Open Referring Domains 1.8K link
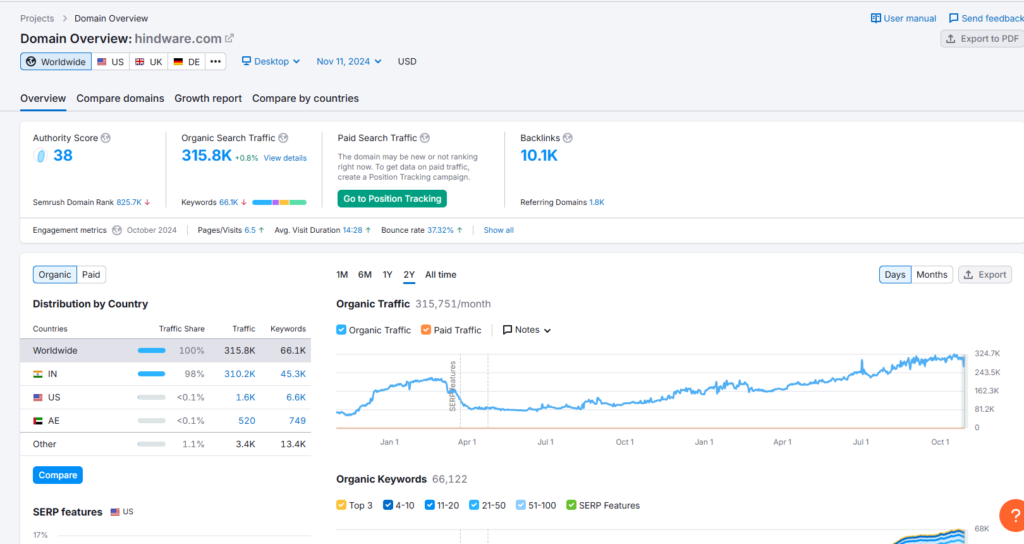1024x544 pixels. click(596, 202)
